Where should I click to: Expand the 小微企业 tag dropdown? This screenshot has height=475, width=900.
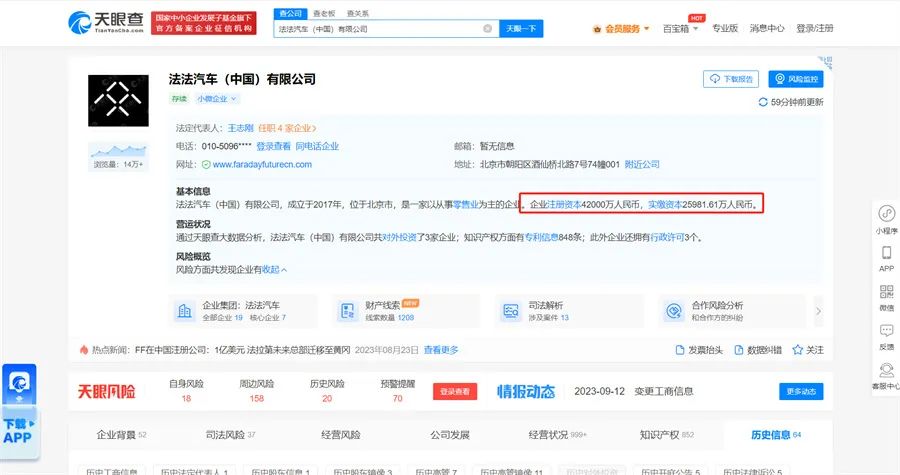click(x=218, y=99)
